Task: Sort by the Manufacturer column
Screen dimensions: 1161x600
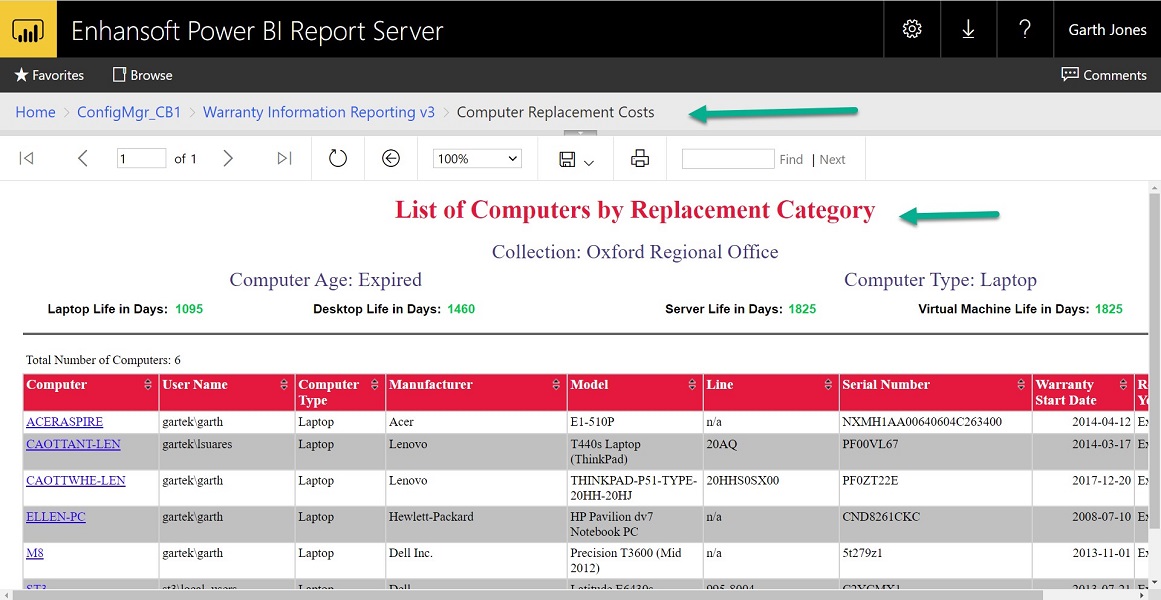Action: [556, 384]
